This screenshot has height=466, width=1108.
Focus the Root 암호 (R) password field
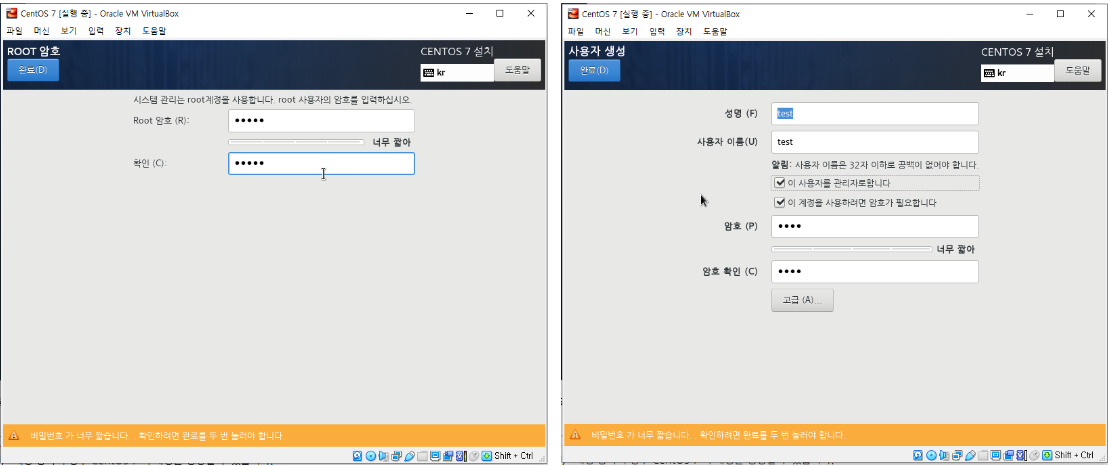(x=321, y=120)
